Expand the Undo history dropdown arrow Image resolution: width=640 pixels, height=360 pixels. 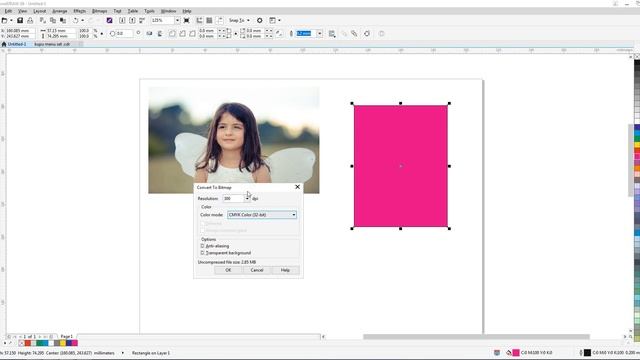82,20
